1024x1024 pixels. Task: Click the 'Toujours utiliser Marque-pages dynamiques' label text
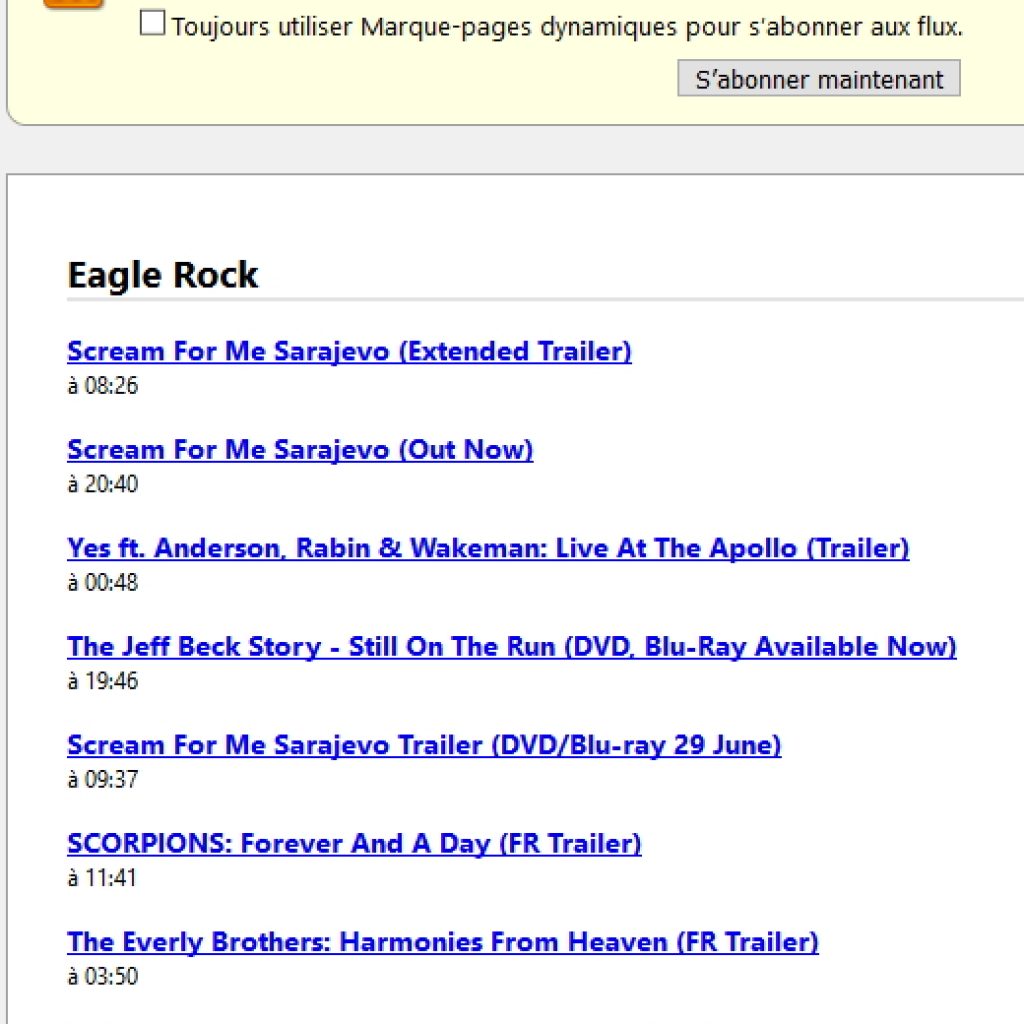pyautogui.click(x=567, y=27)
